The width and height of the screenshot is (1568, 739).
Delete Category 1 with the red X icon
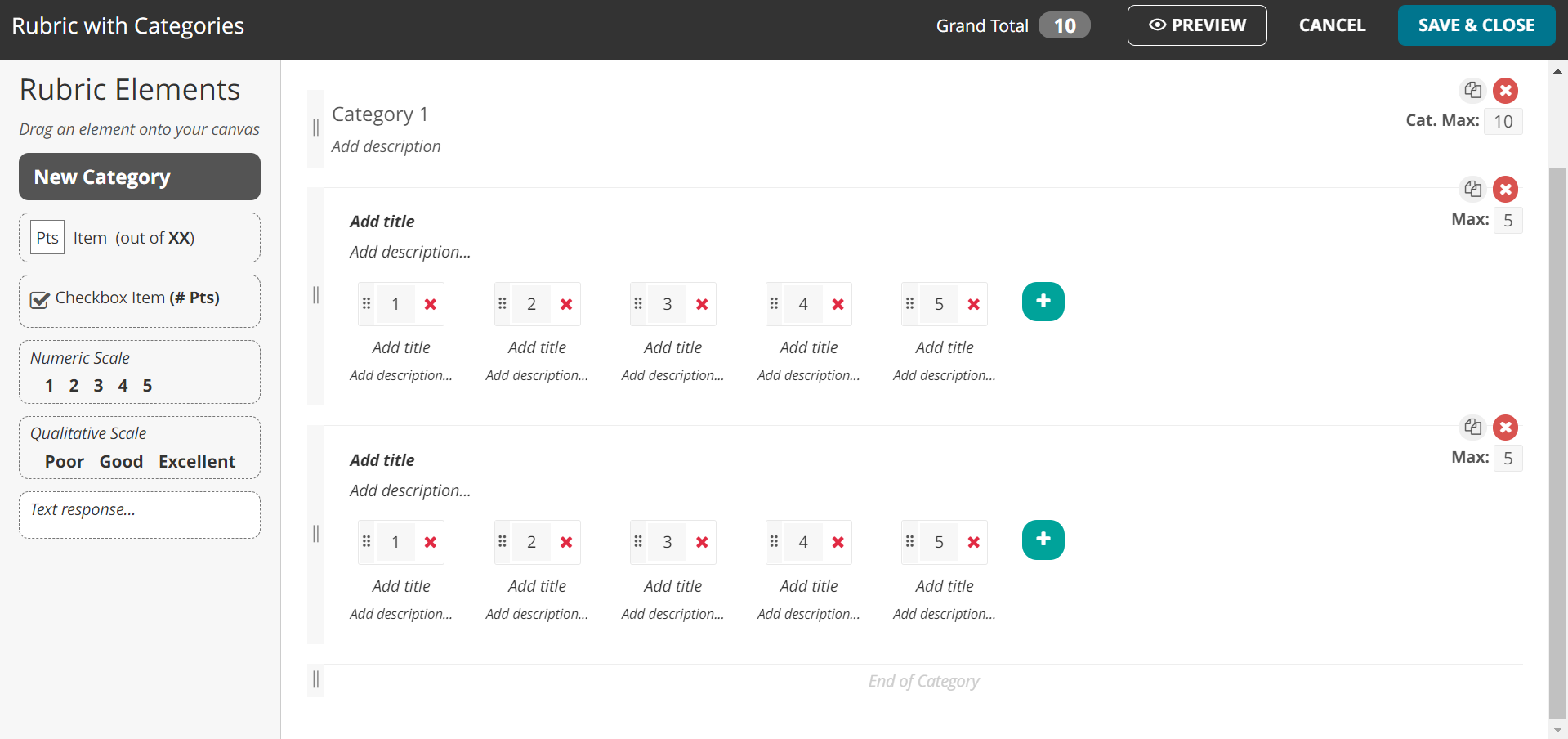(x=1506, y=91)
